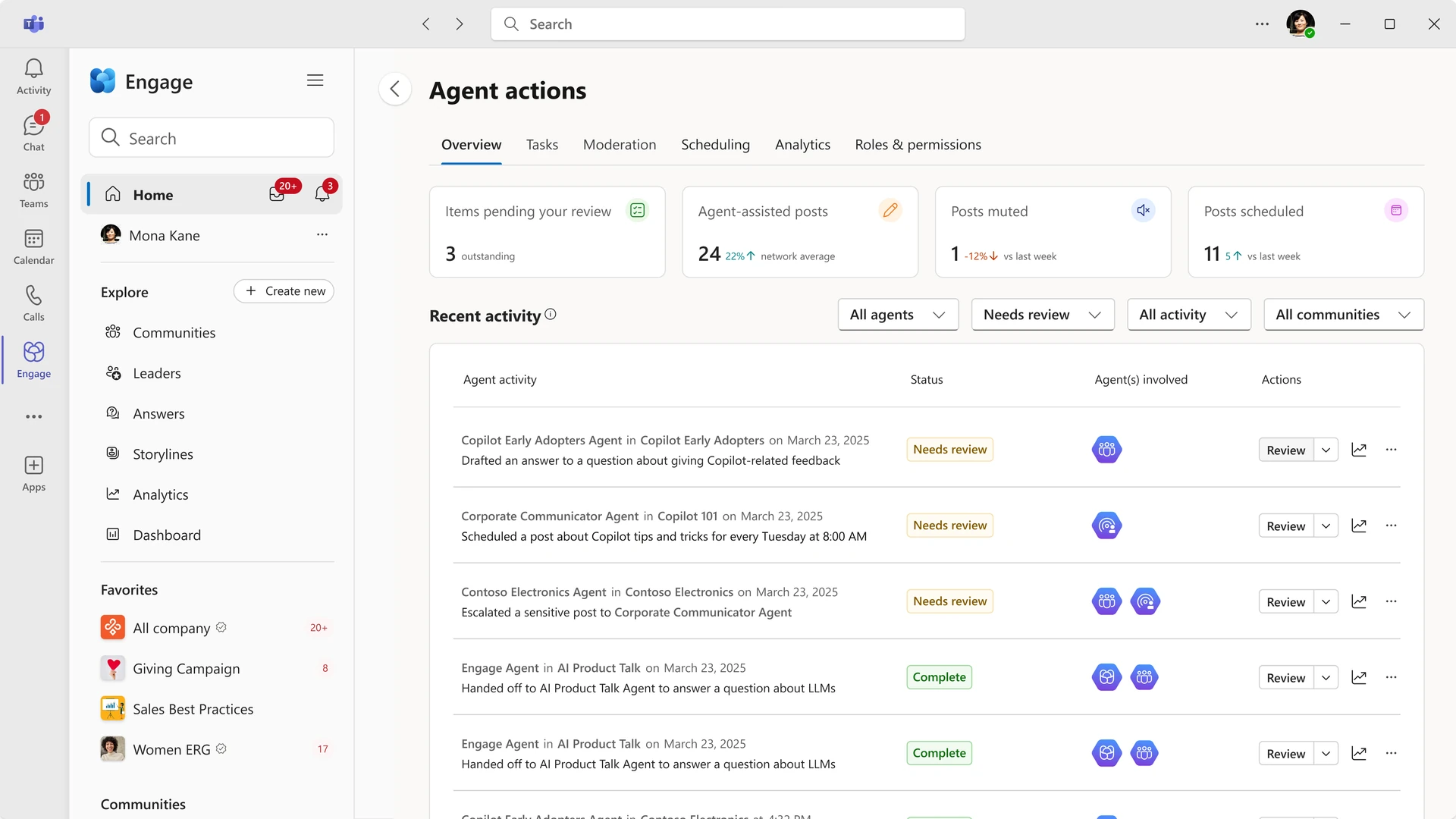Switch to the Overview tab
1456x819 pixels.
click(x=471, y=144)
